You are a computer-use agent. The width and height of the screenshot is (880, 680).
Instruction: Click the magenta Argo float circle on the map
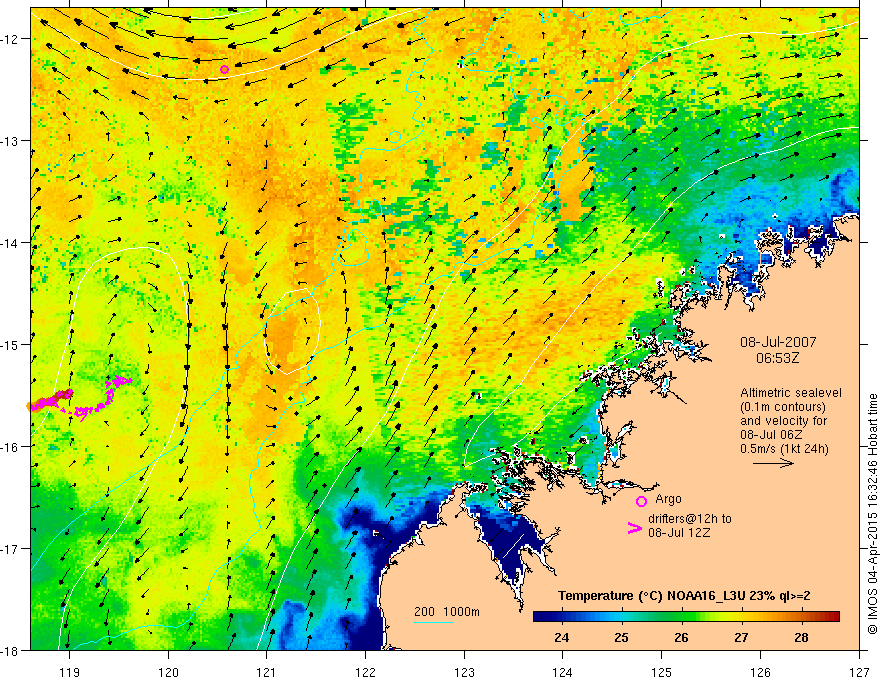(224, 70)
